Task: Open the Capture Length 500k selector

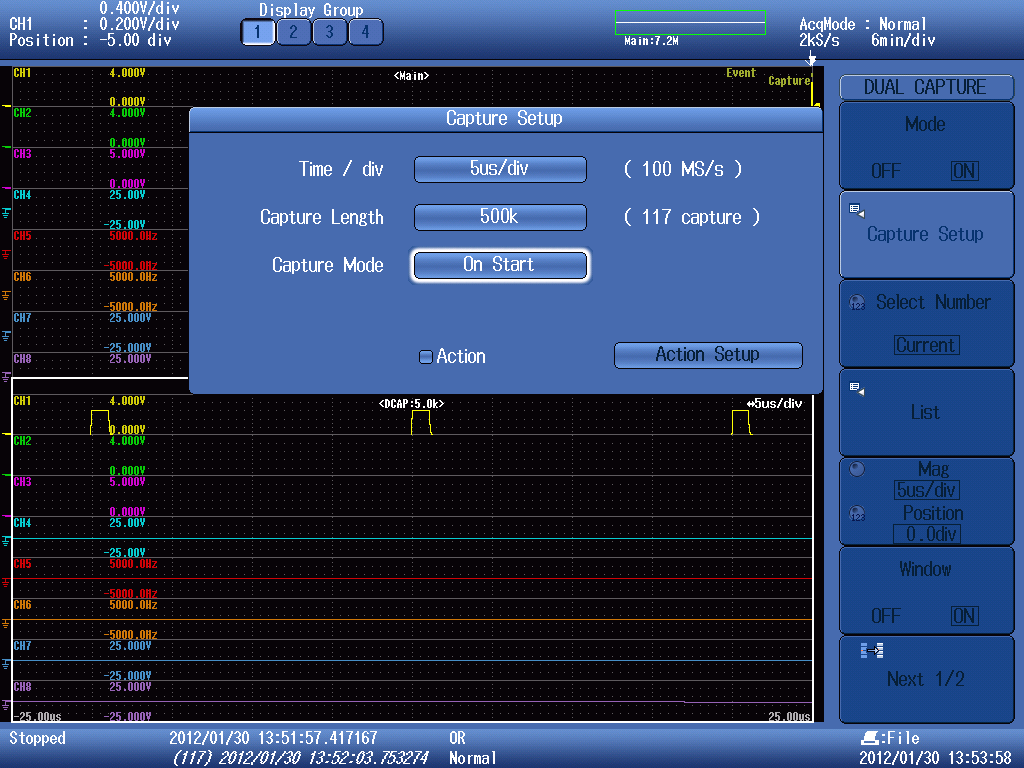Action: coord(500,217)
